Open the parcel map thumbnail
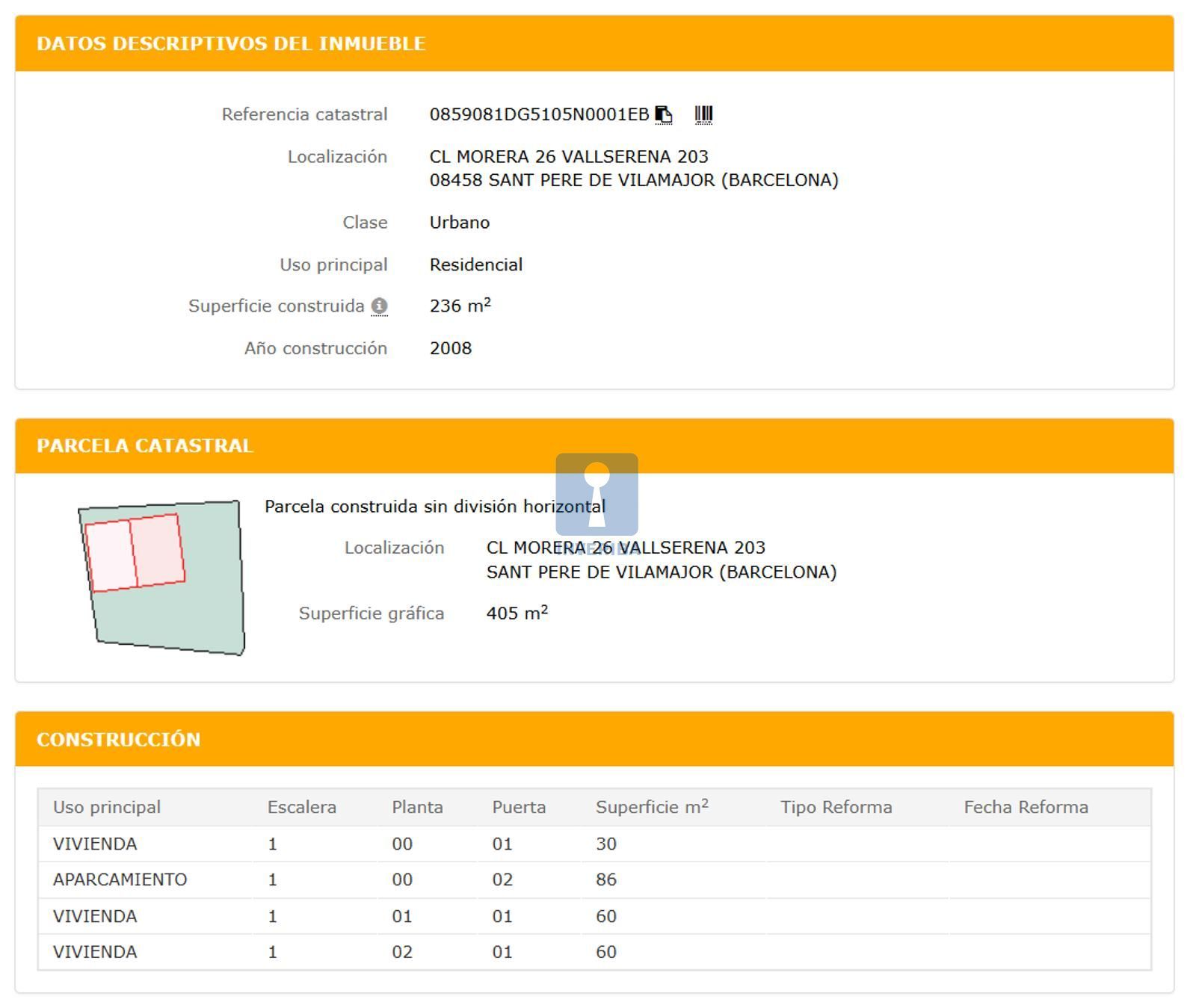Image resolution: width=1196 pixels, height=1008 pixels. (161, 578)
